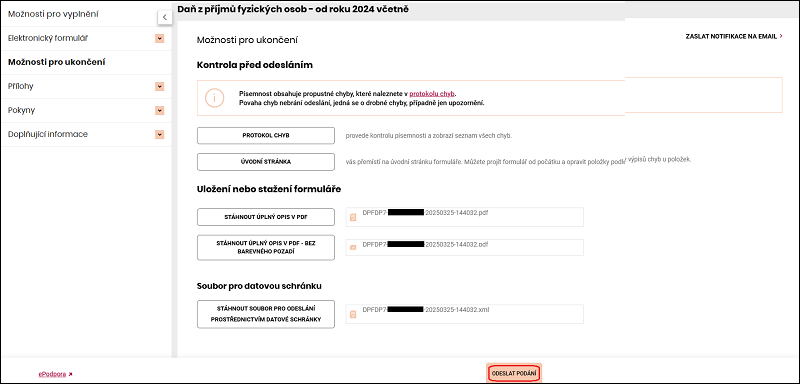Image resolution: width=800 pixels, height=384 pixels.
Task: Download file for datová schránka
Action: coord(266,314)
